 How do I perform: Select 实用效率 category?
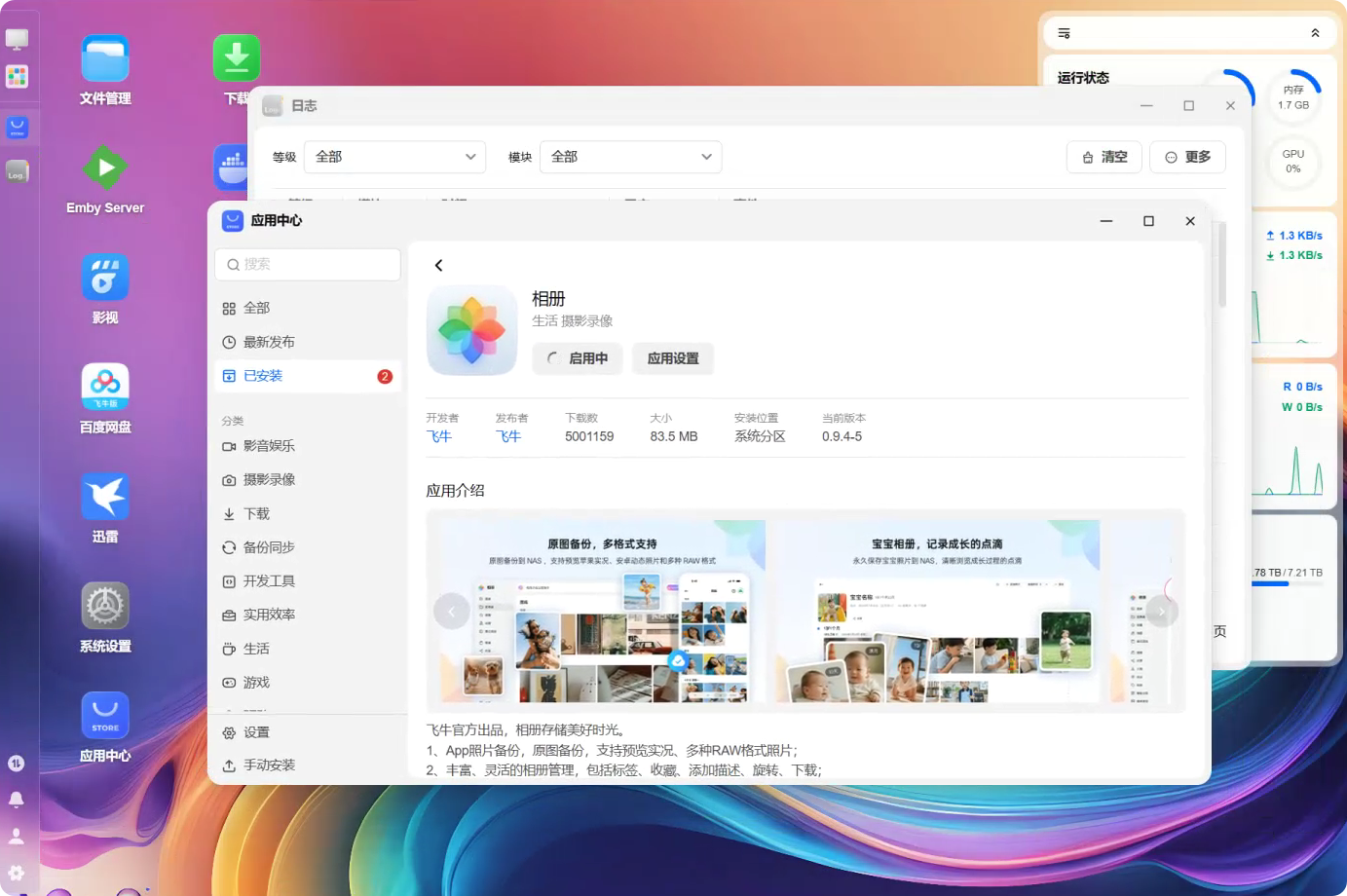tap(308, 616)
